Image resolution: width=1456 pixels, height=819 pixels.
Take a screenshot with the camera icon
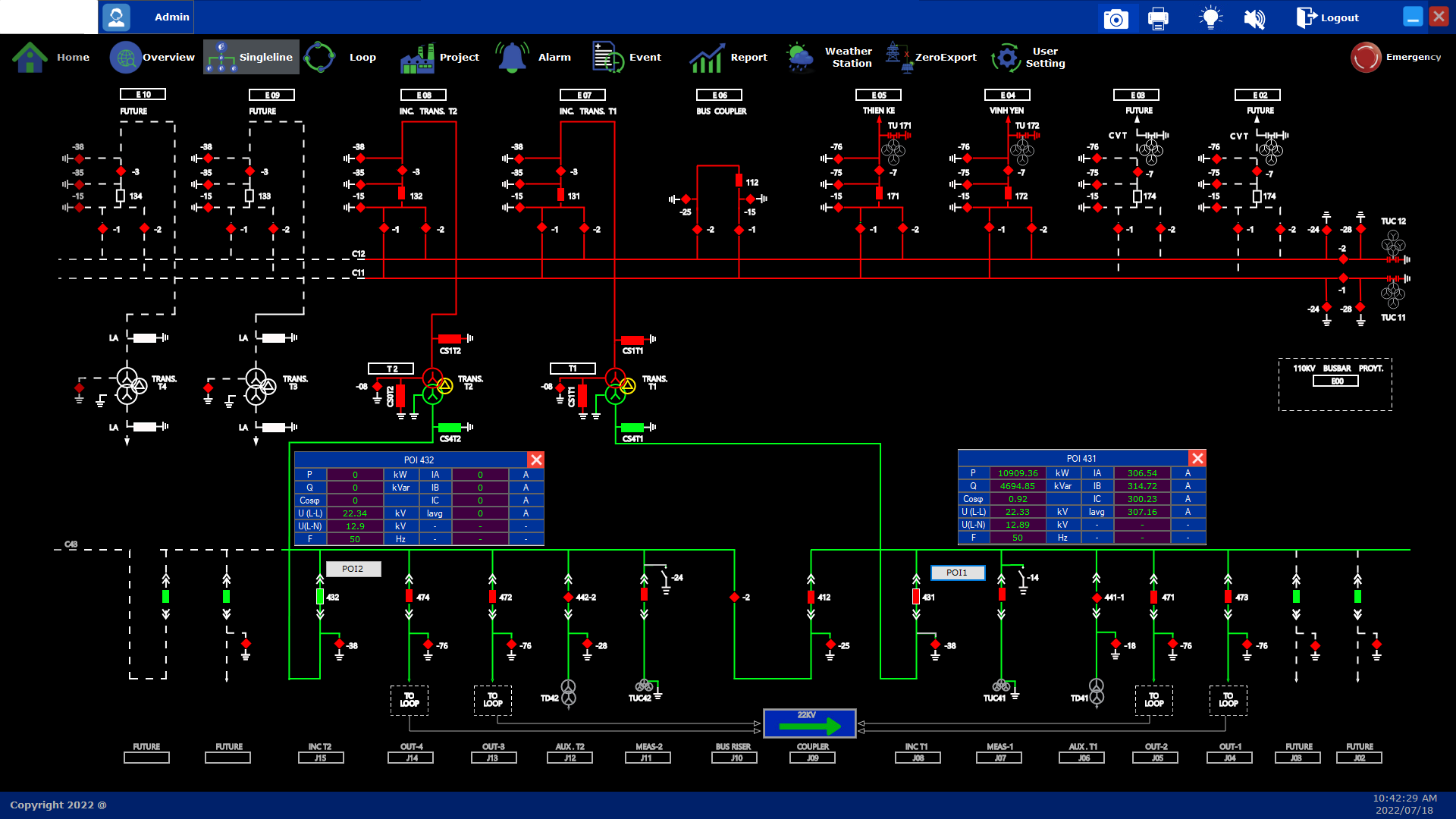[x=1116, y=18]
